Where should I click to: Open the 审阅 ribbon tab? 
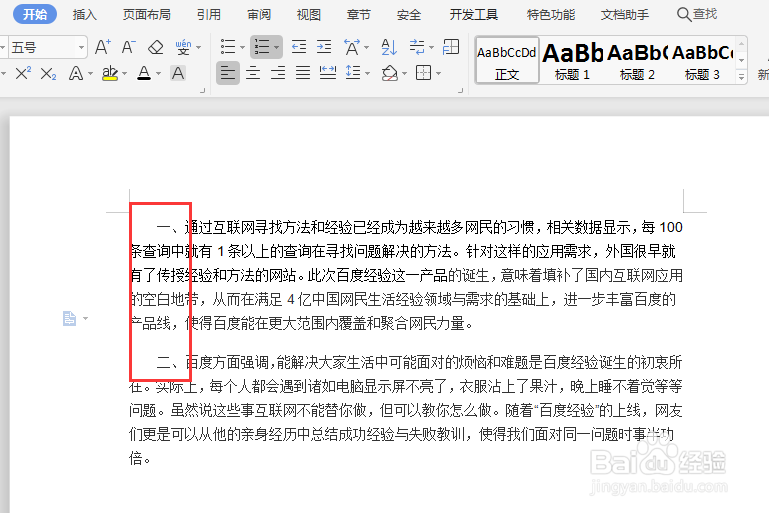(x=259, y=15)
